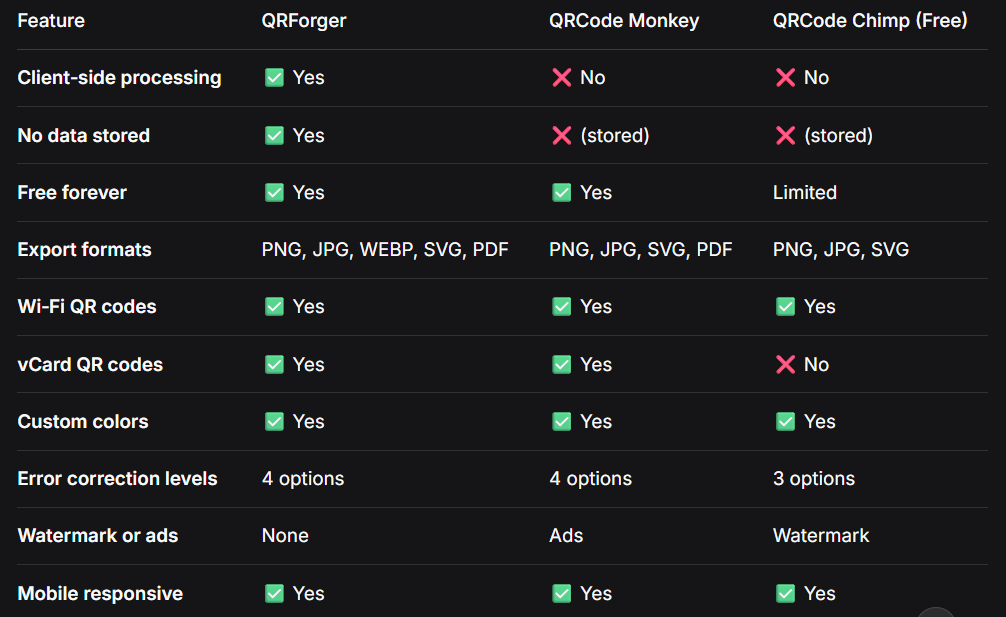Click green checkmark for QRCode Monkey Free forever
Image resolution: width=1006 pixels, height=617 pixels.
[x=562, y=192]
